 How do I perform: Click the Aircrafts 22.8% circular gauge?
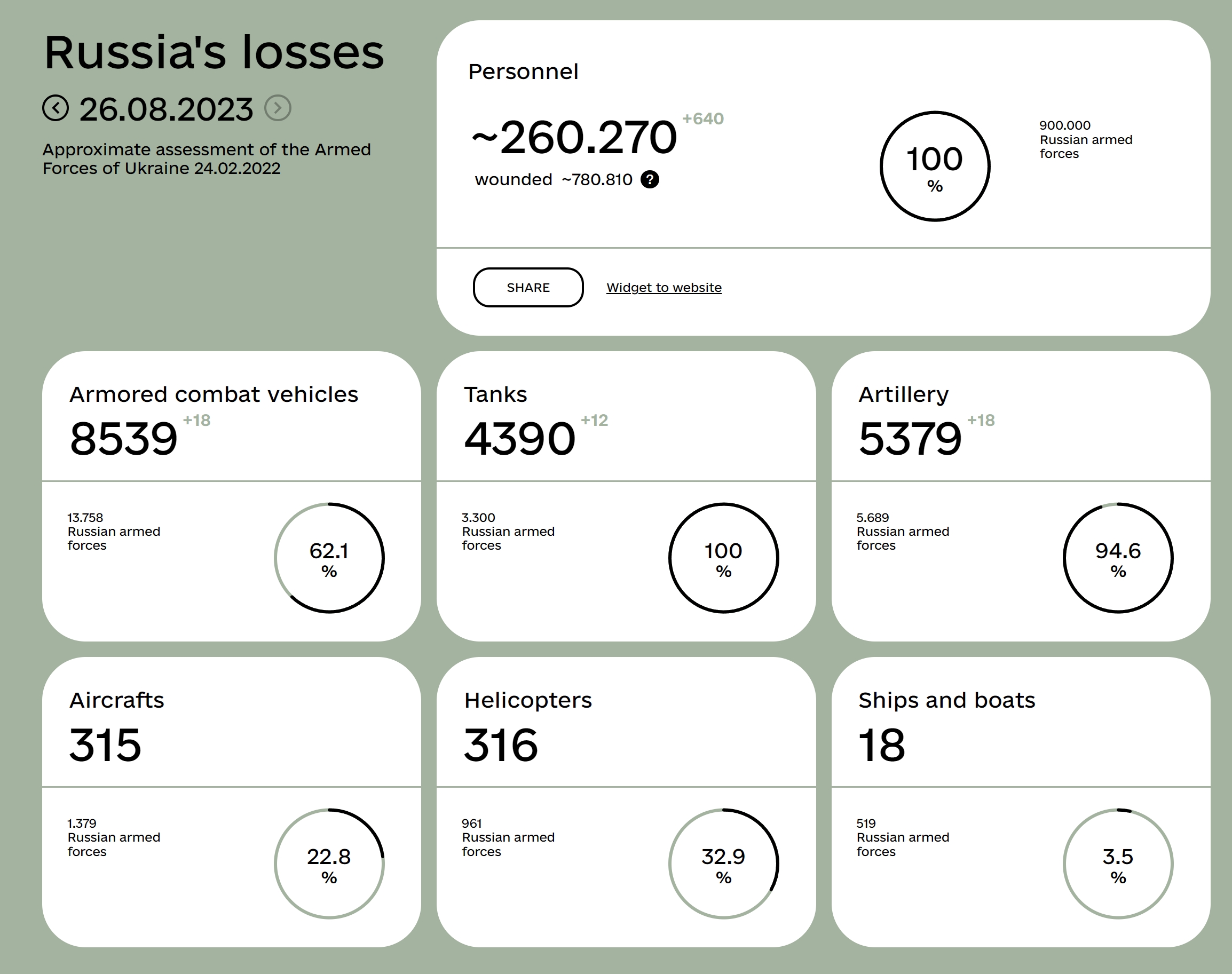point(329,864)
